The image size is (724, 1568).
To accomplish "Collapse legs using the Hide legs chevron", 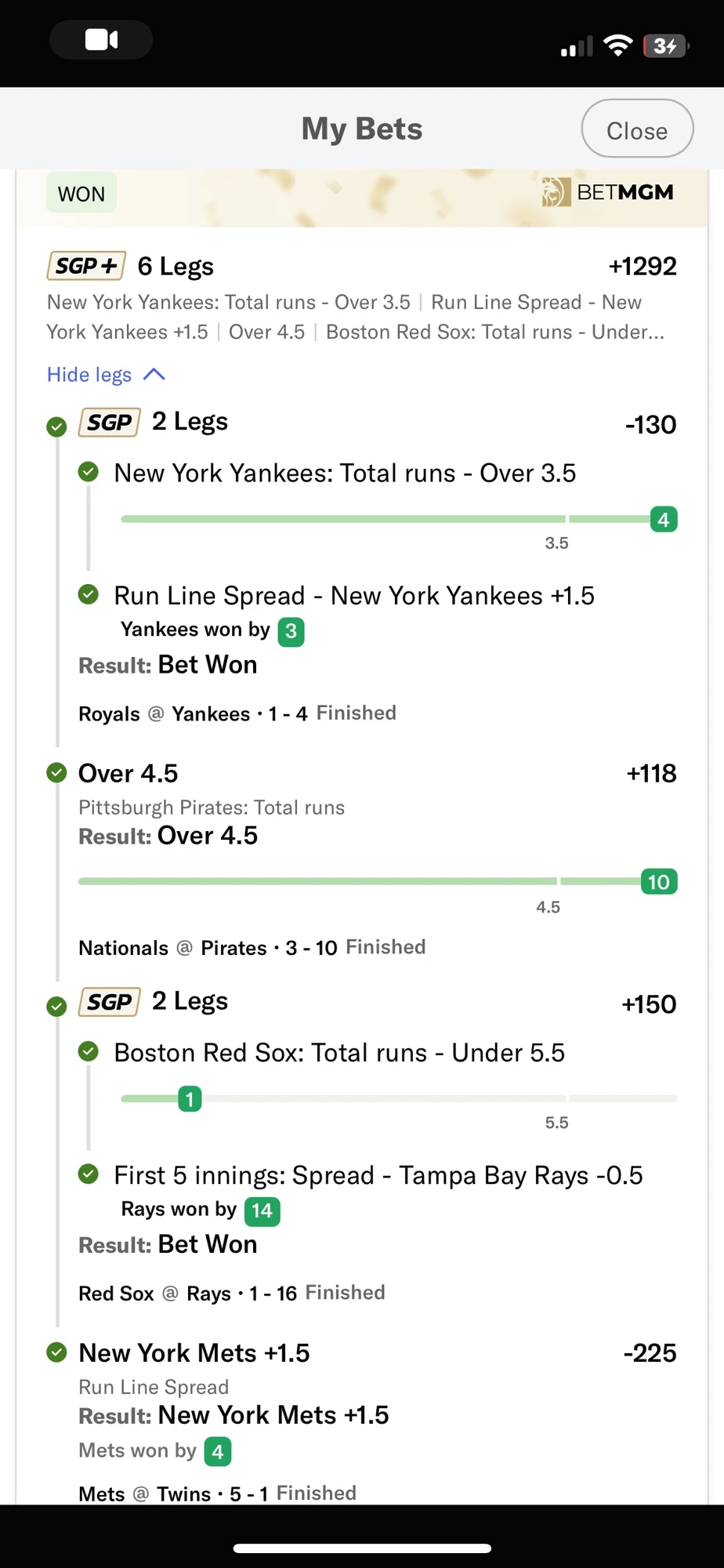I will [154, 375].
